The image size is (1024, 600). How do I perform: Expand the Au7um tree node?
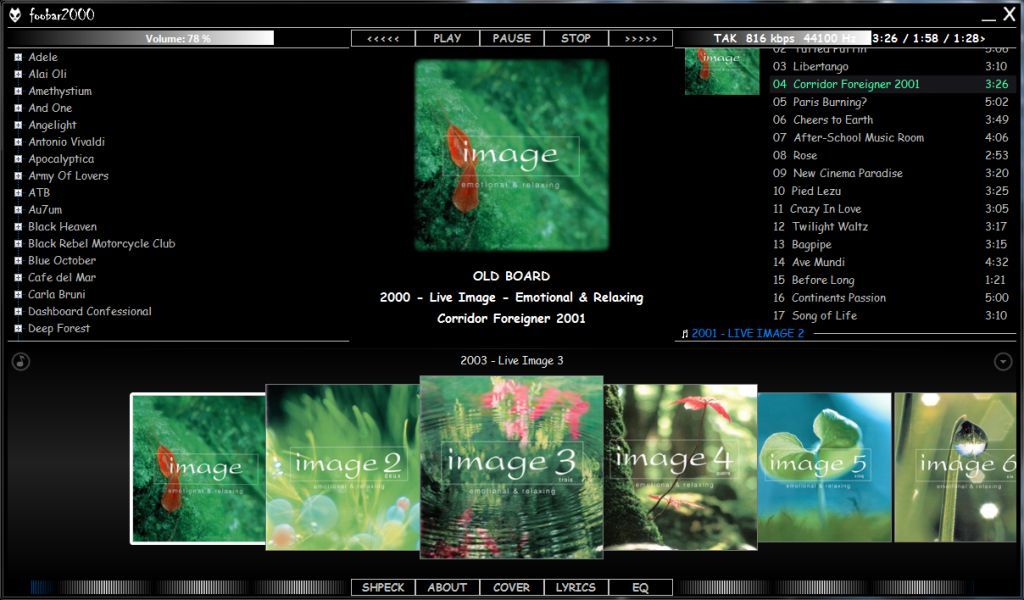(18, 210)
